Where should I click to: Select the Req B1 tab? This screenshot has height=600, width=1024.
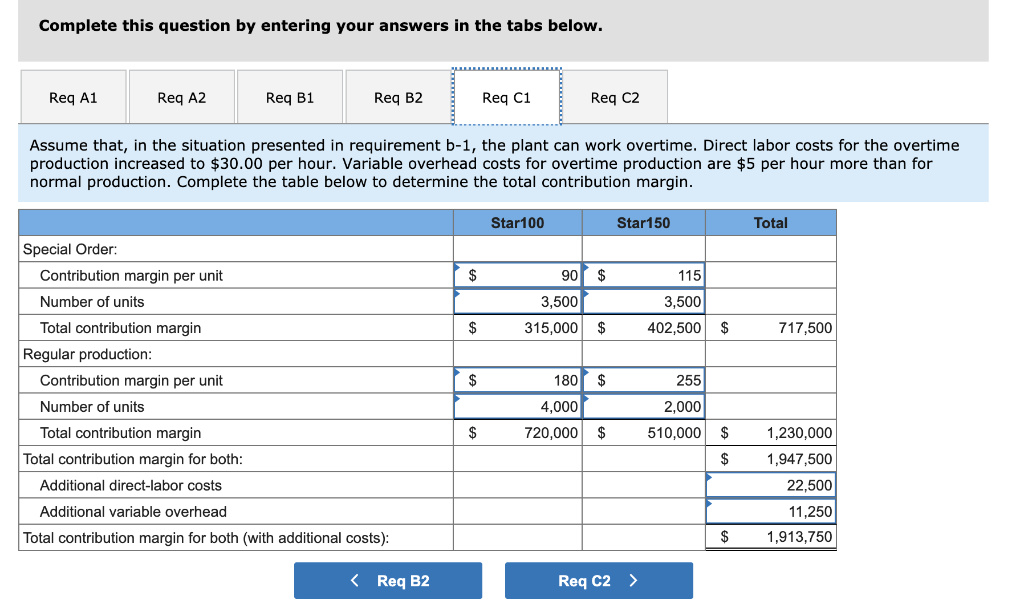(290, 97)
